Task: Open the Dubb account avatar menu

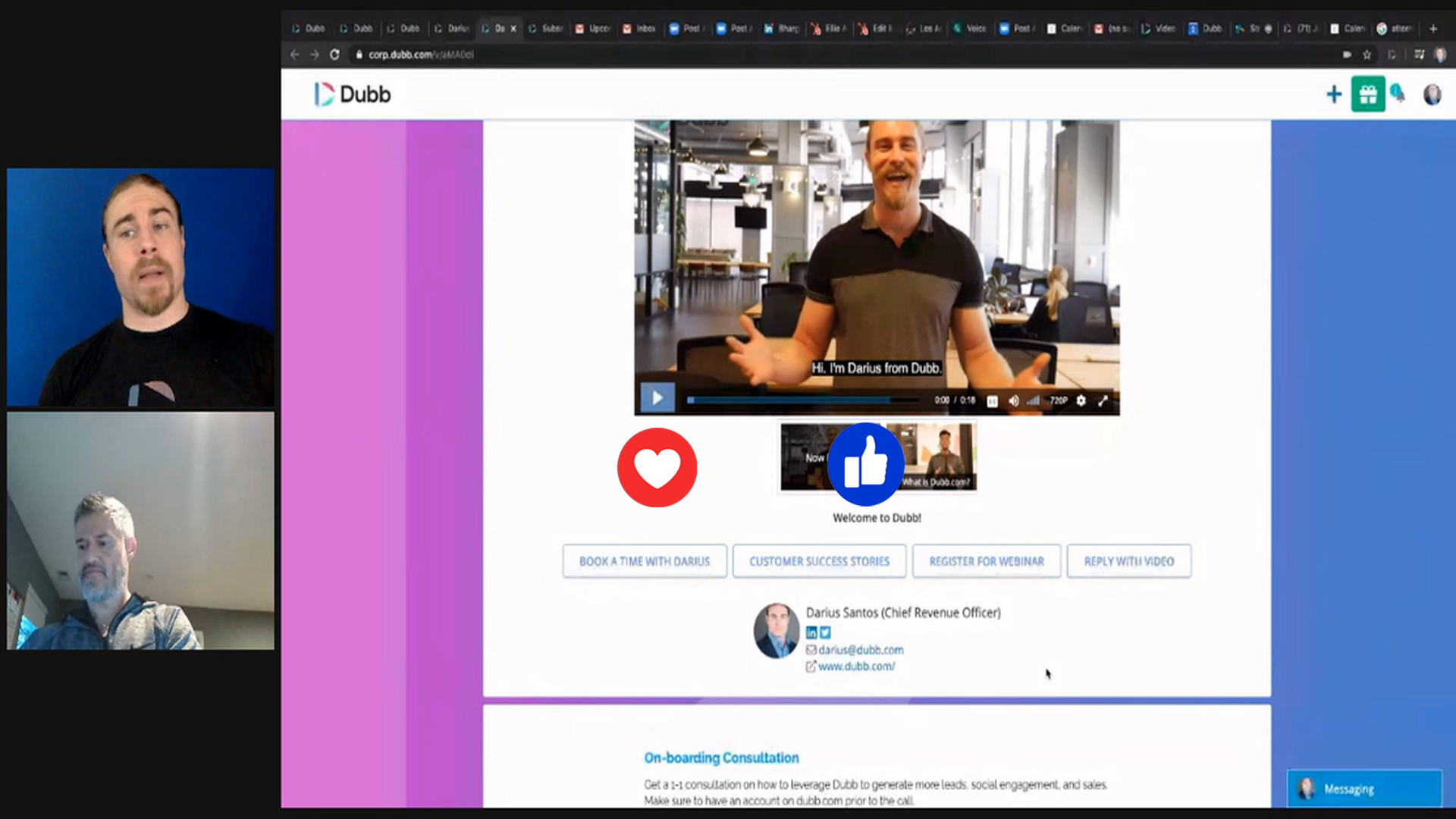Action: [x=1432, y=94]
